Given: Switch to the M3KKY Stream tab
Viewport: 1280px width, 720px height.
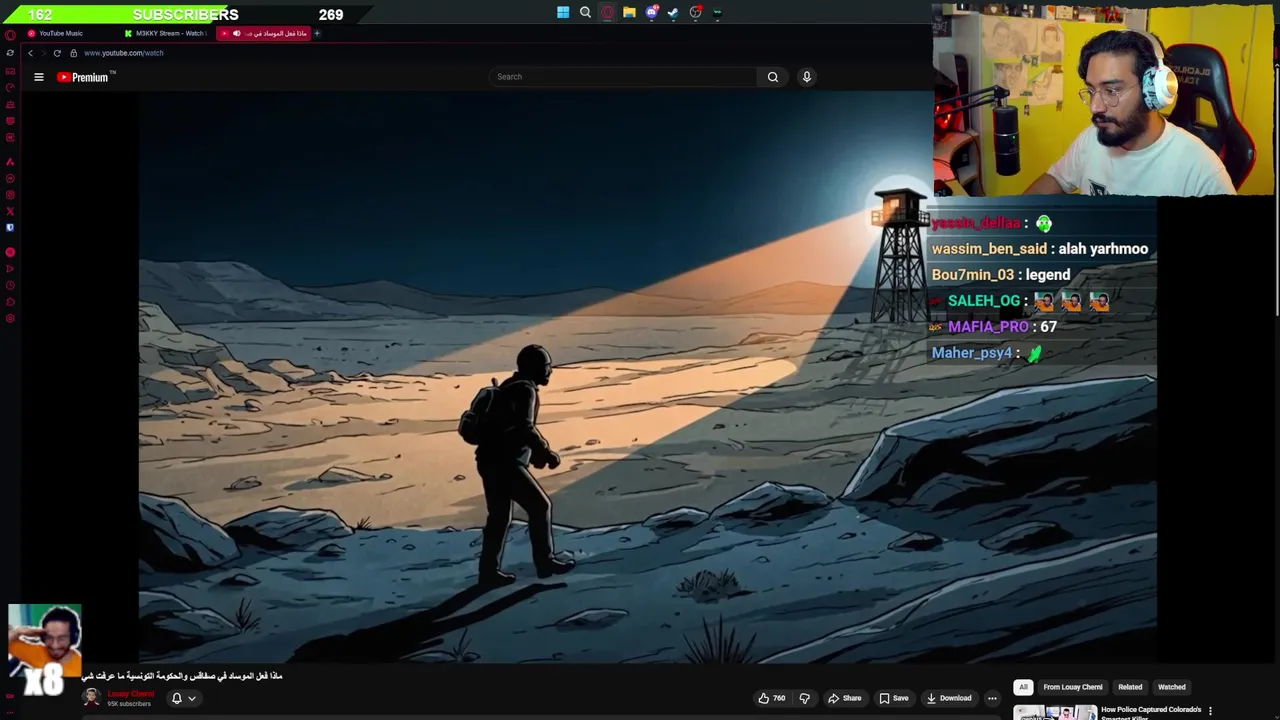Looking at the screenshot, I should (166, 33).
